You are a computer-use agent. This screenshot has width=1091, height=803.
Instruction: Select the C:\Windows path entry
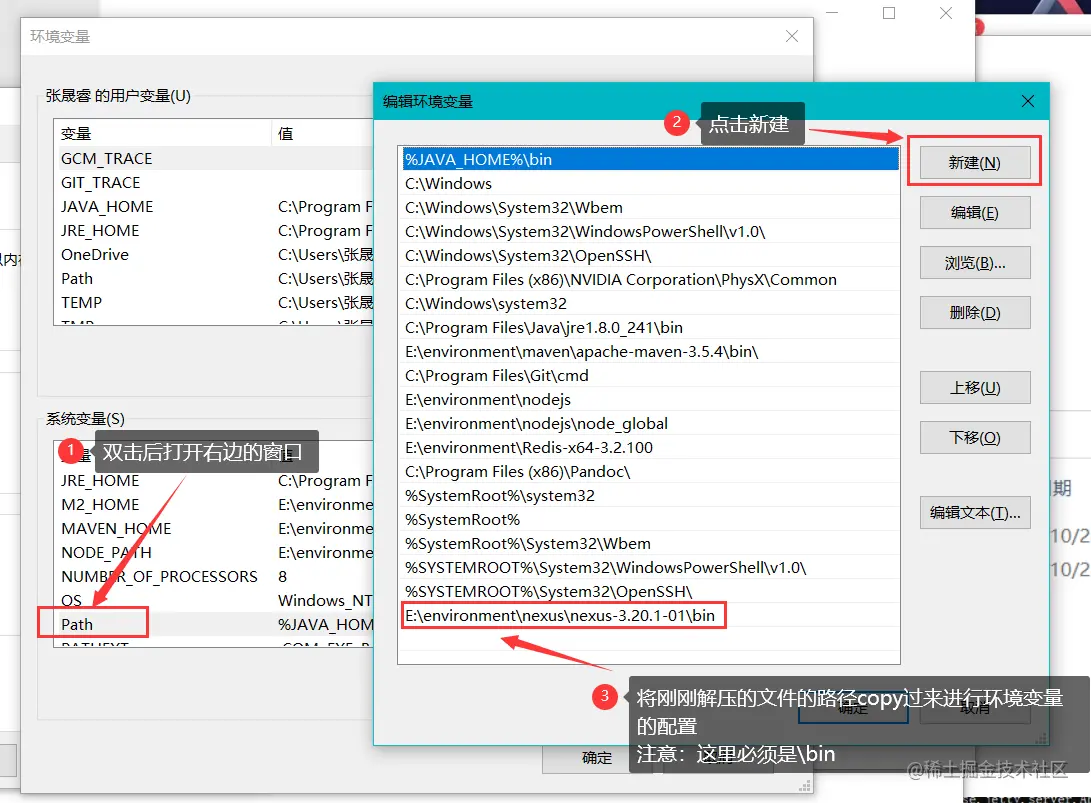click(x=650, y=184)
